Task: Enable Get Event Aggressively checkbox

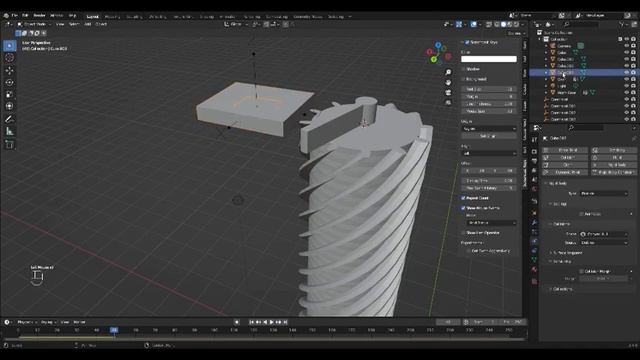Action: click(x=468, y=251)
